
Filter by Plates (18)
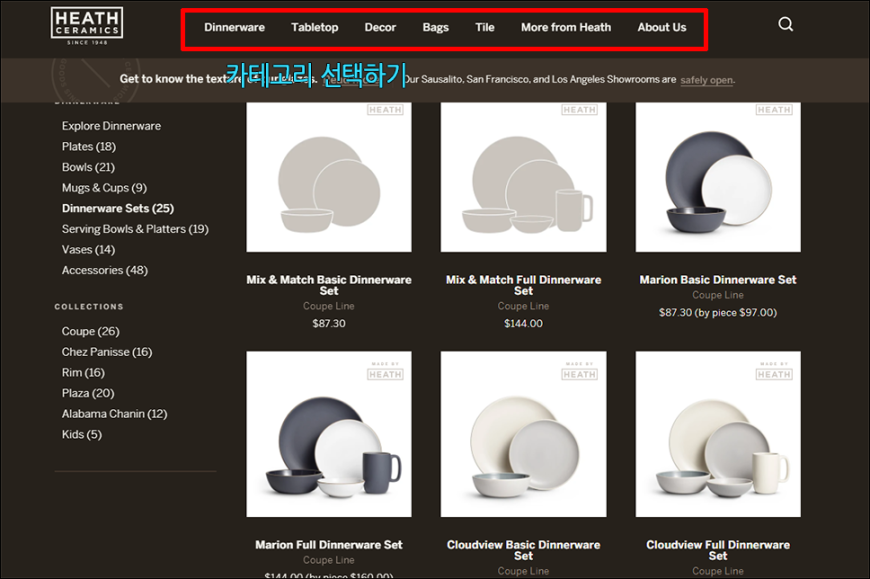(x=89, y=146)
